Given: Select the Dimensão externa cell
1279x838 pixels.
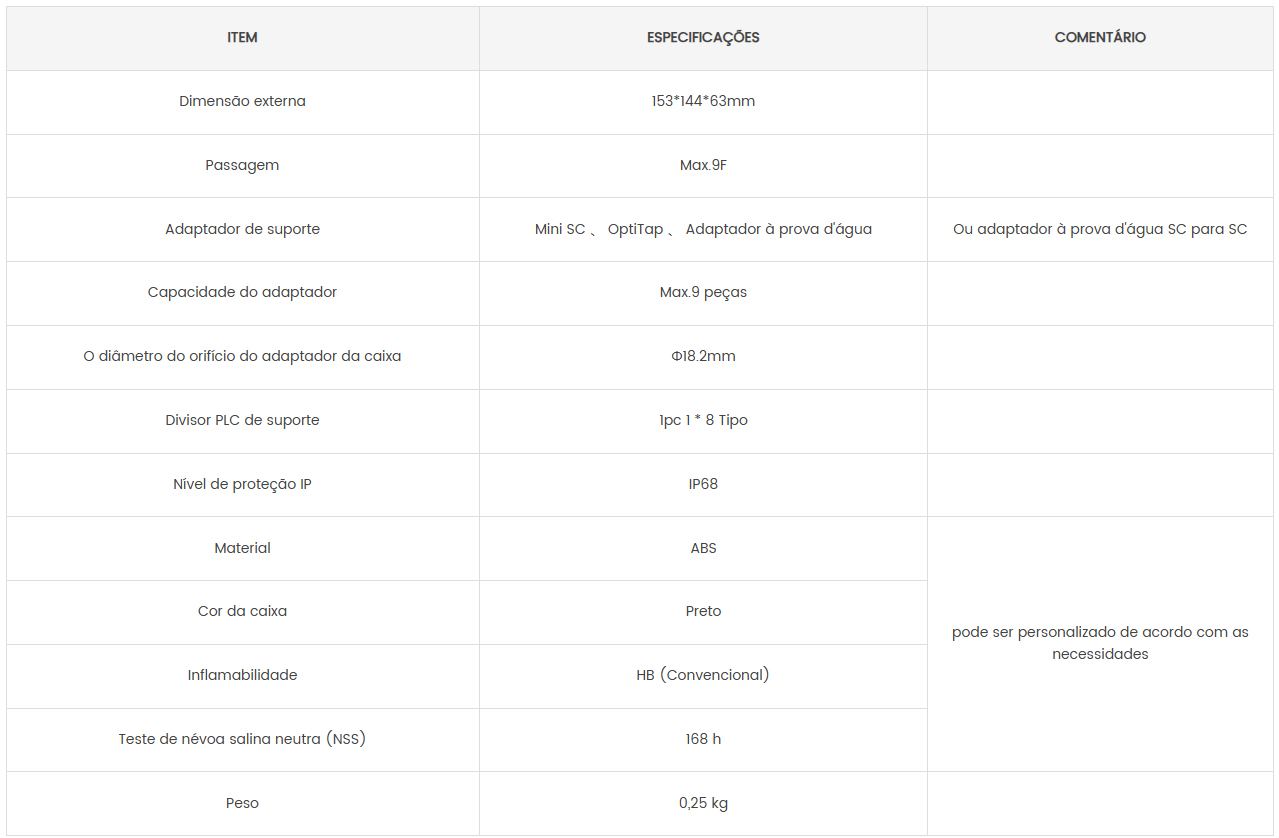Looking at the screenshot, I should (x=243, y=102).
